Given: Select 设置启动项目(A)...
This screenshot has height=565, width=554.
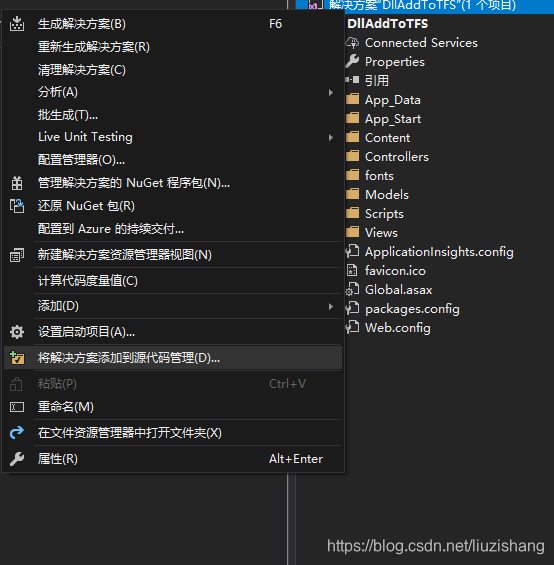Looking at the screenshot, I should [x=172, y=332].
